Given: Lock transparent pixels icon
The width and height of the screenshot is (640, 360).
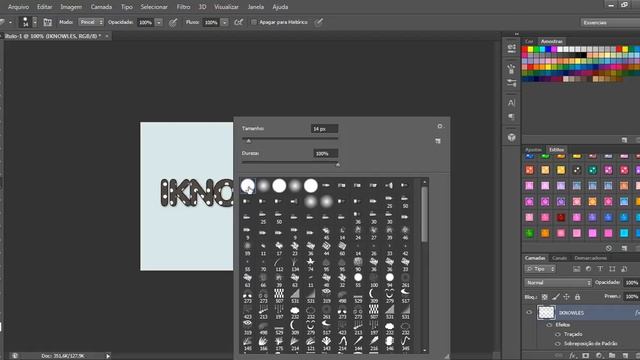Looking at the screenshot, I should 544,297.
